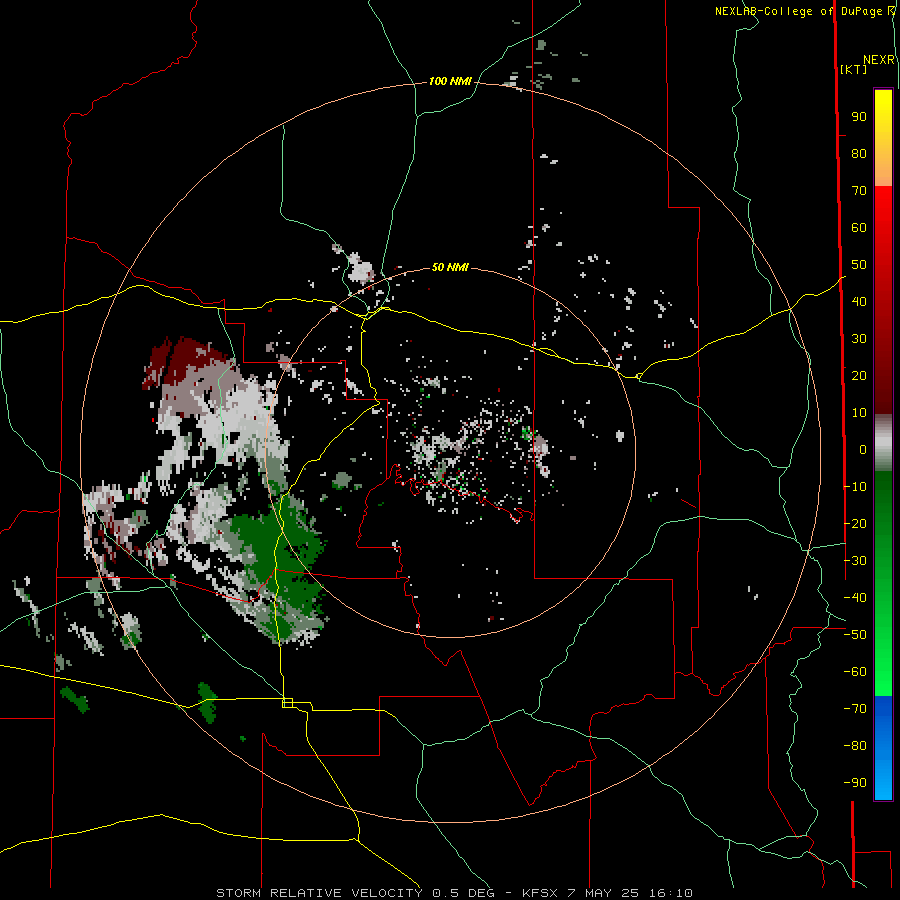Click the 60 value on the velocity scale
900x900 pixels.
pyautogui.click(x=859, y=228)
